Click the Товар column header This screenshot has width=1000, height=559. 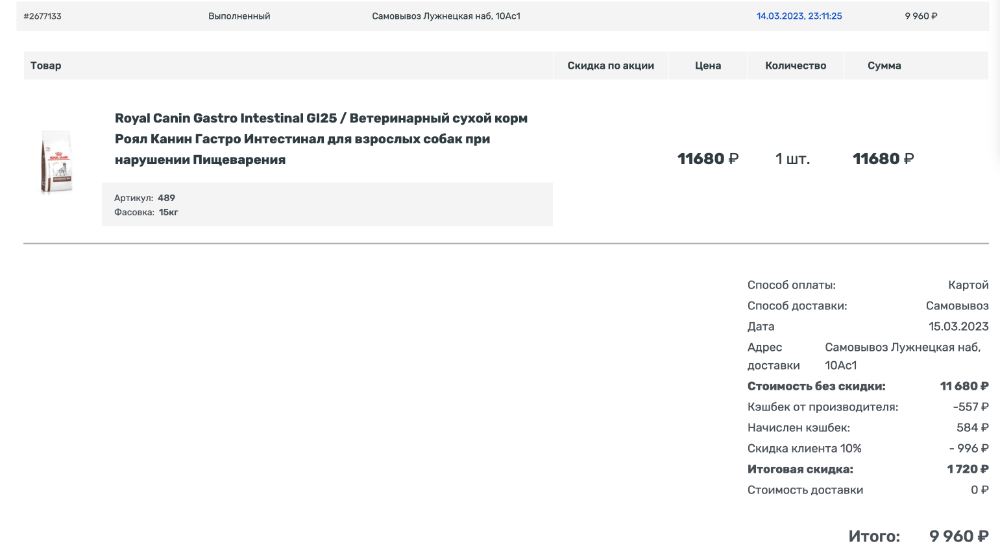click(46, 66)
